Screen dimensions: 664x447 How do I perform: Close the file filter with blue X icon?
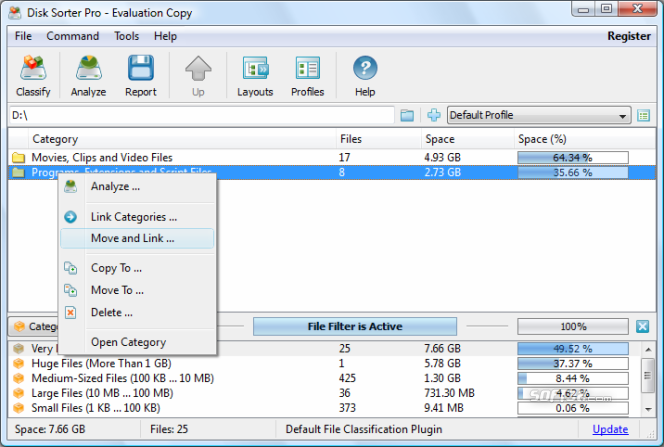point(642,326)
